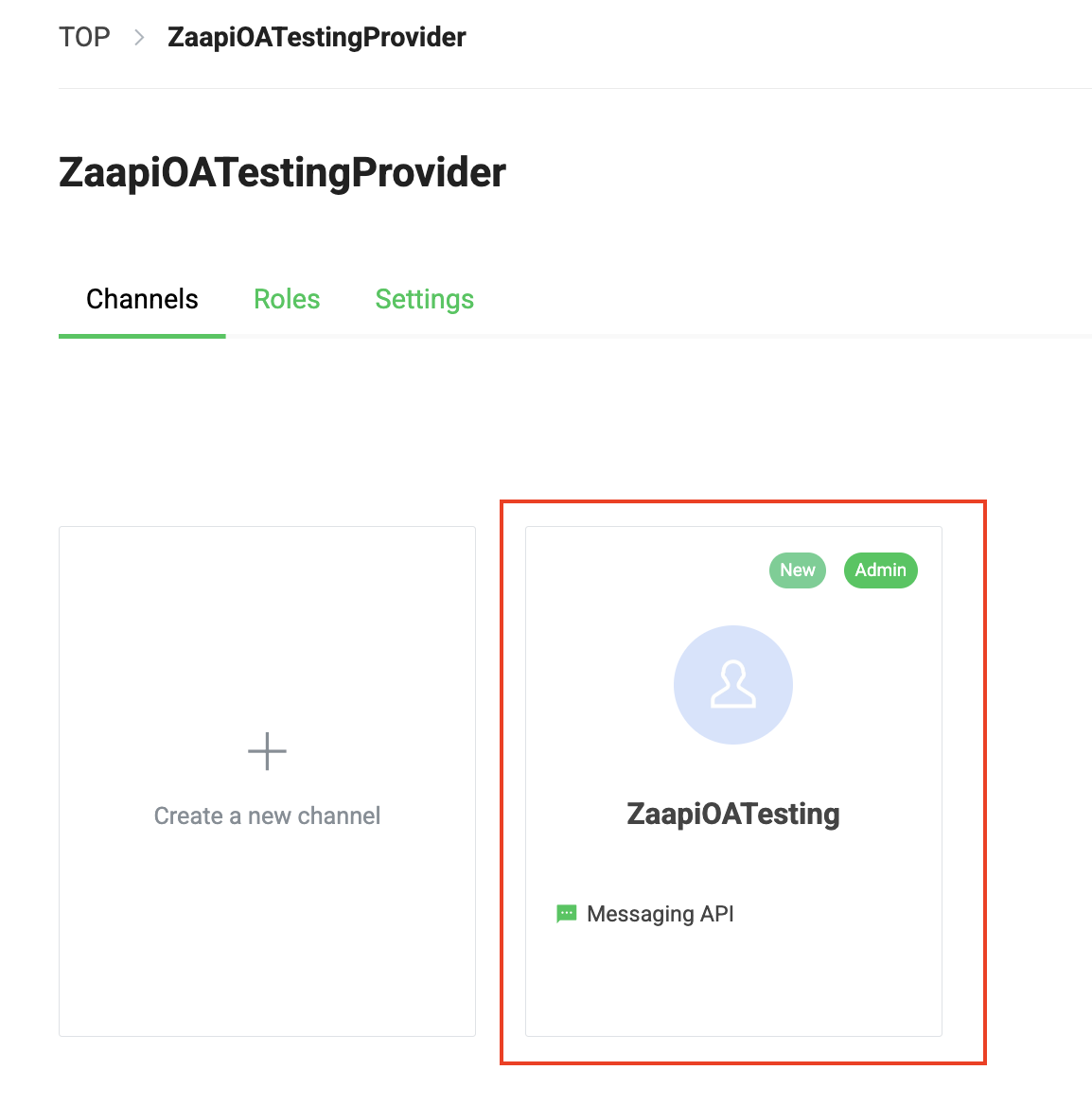
Task: Click the green underline beneath Channels tab
Action: tap(142, 335)
